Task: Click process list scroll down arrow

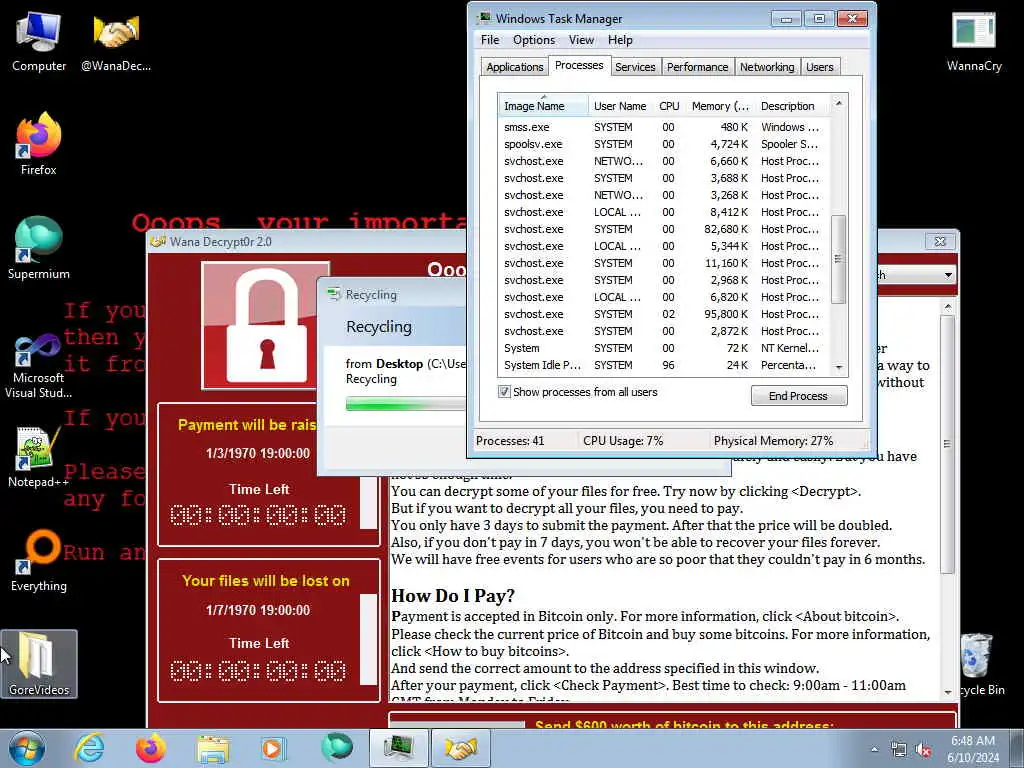Action: tap(839, 368)
